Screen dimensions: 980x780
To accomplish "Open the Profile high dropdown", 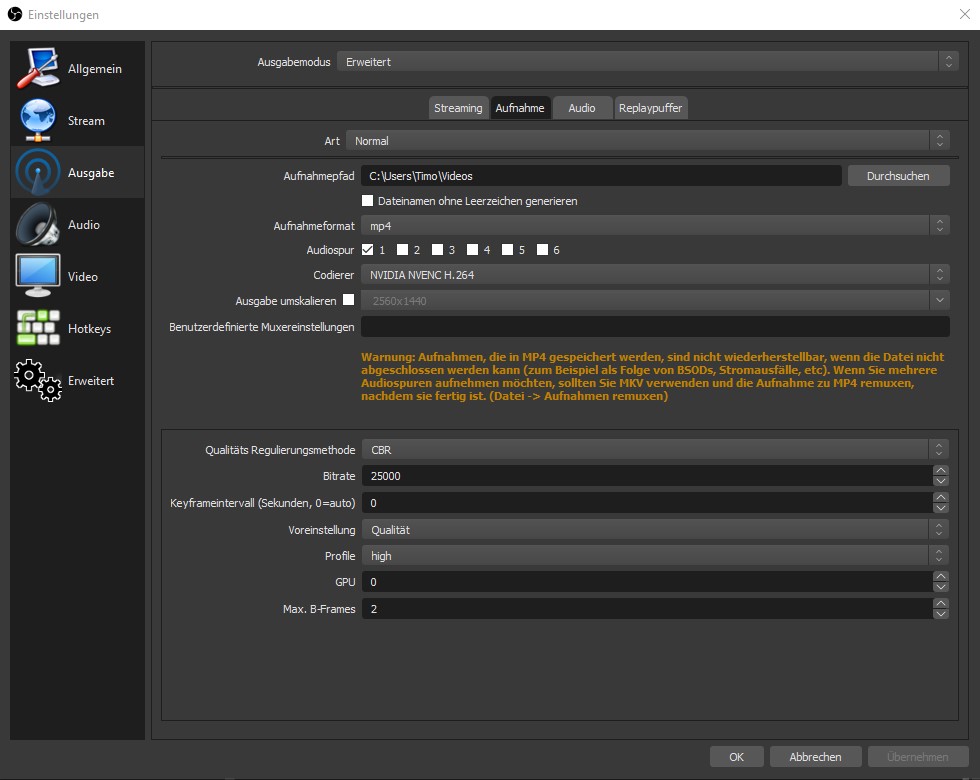I will 655,556.
